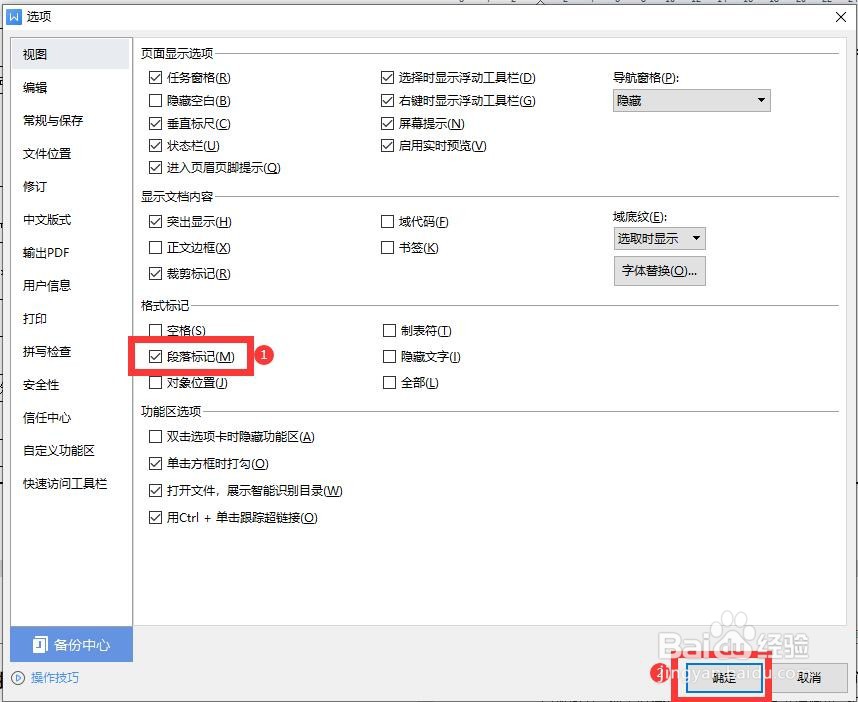Screen dimensions: 858x702
Task: Confirm settings with the 确定 button
Action: 724,678
